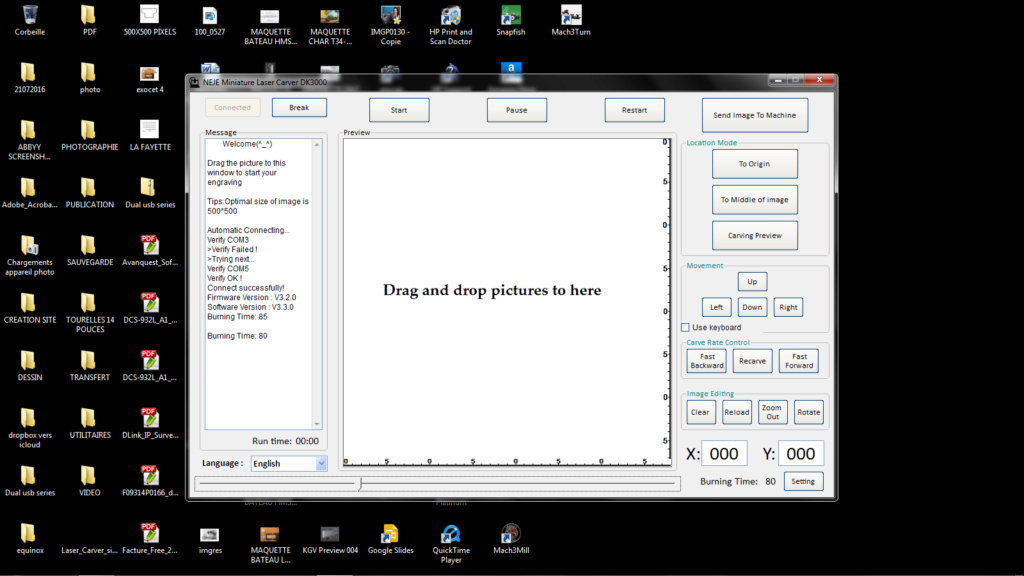Select the Adobe_Acroba folder icon

click(29, 193)
